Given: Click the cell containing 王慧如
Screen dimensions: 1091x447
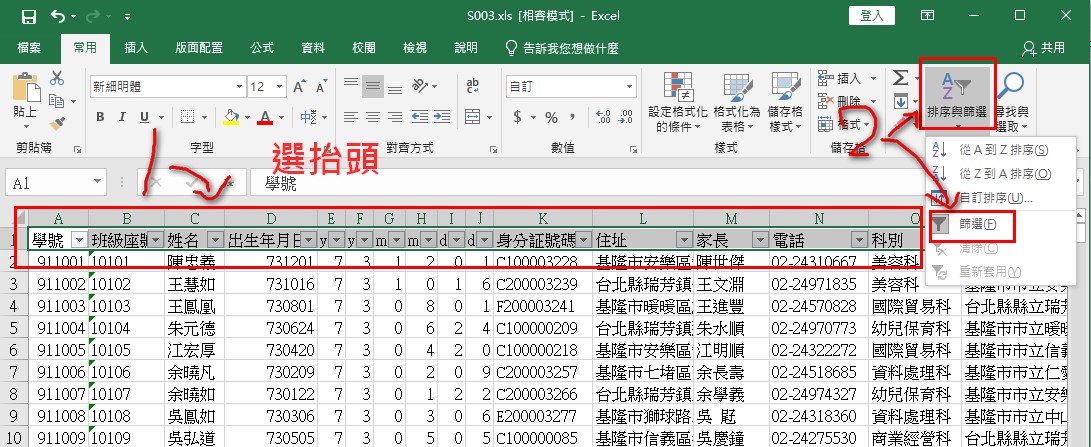Looking at the screenshot, I should 195,285.
